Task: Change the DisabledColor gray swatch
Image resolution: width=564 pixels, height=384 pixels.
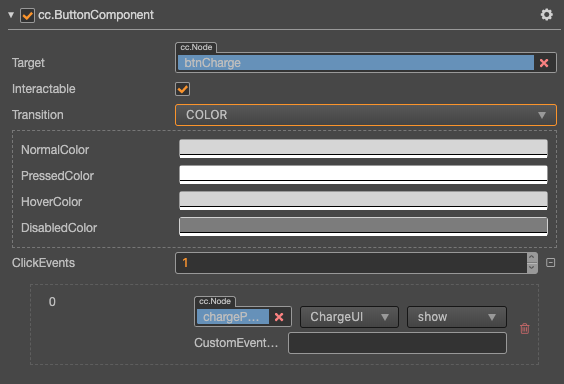Action: [363, 227]
